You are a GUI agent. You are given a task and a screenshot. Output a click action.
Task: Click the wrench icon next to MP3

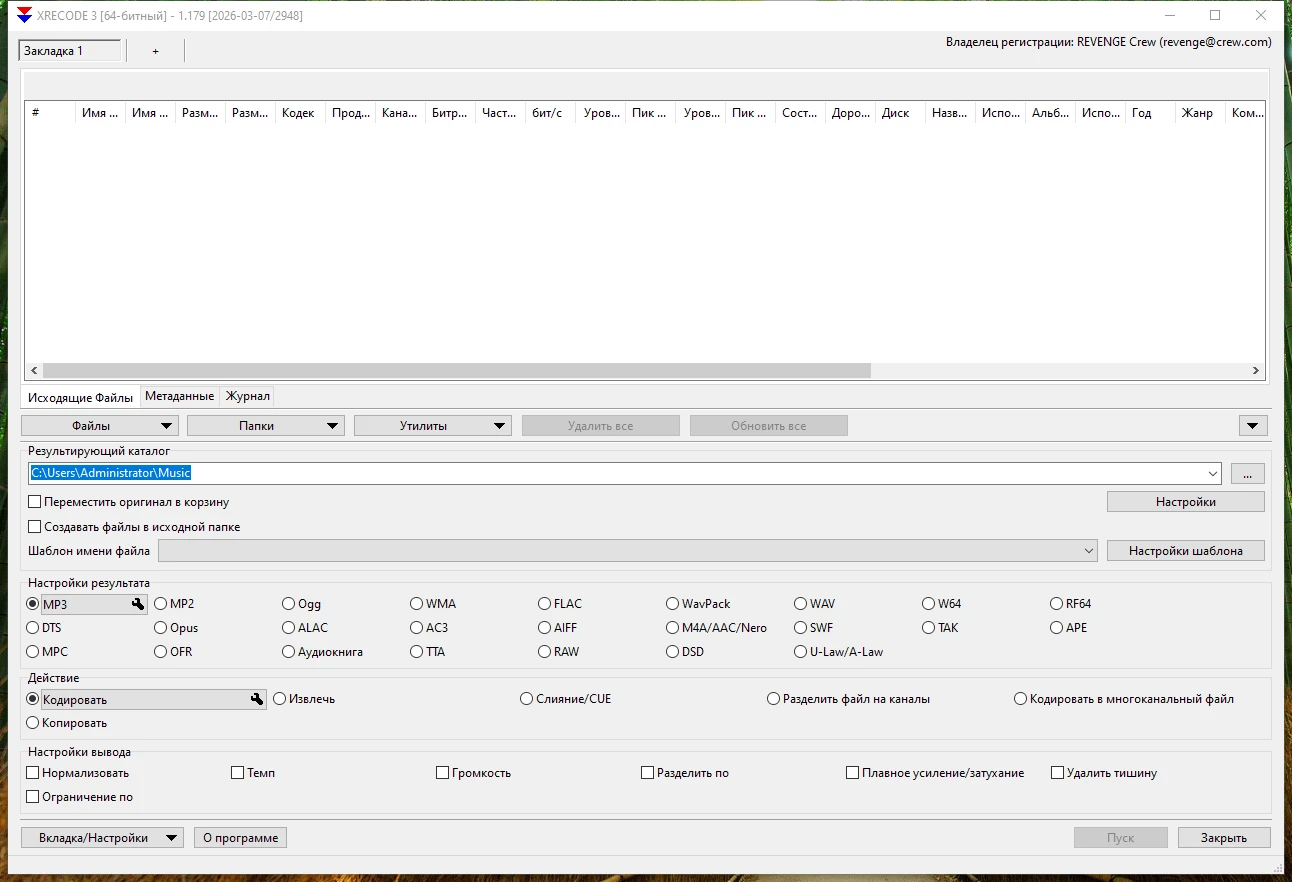pos(138,604)
